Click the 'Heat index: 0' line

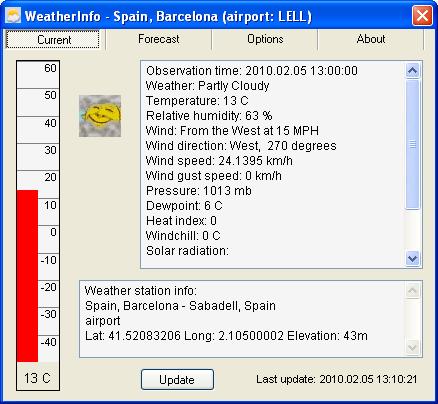point(181,221)
